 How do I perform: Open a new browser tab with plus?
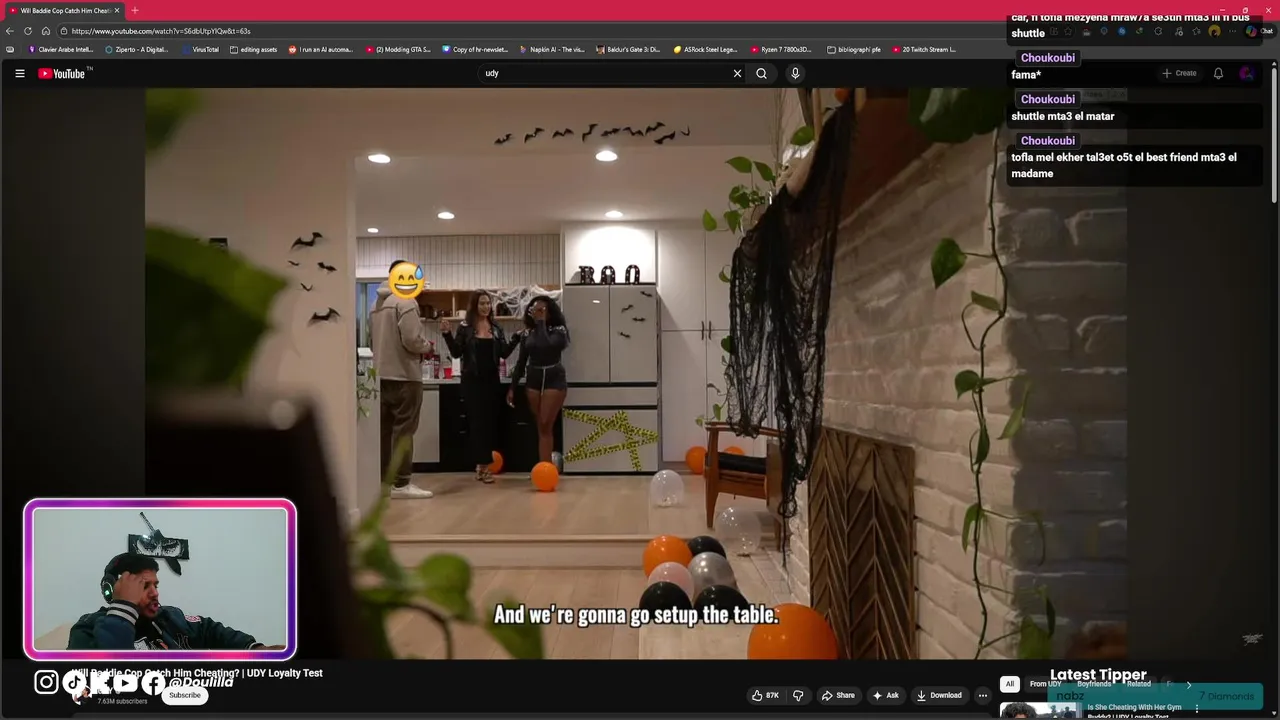[x=135, y=10]
